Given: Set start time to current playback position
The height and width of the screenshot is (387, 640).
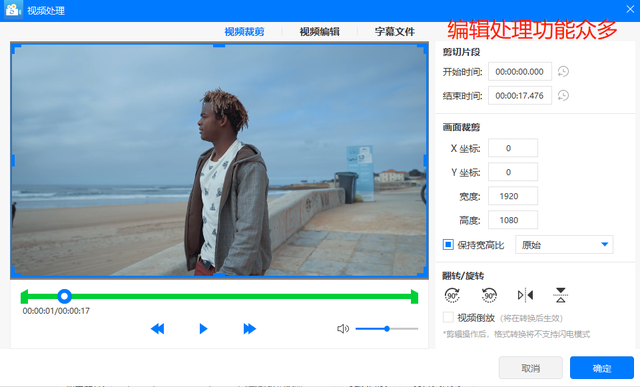Looking at the screenshot, I should click(563, 71).
